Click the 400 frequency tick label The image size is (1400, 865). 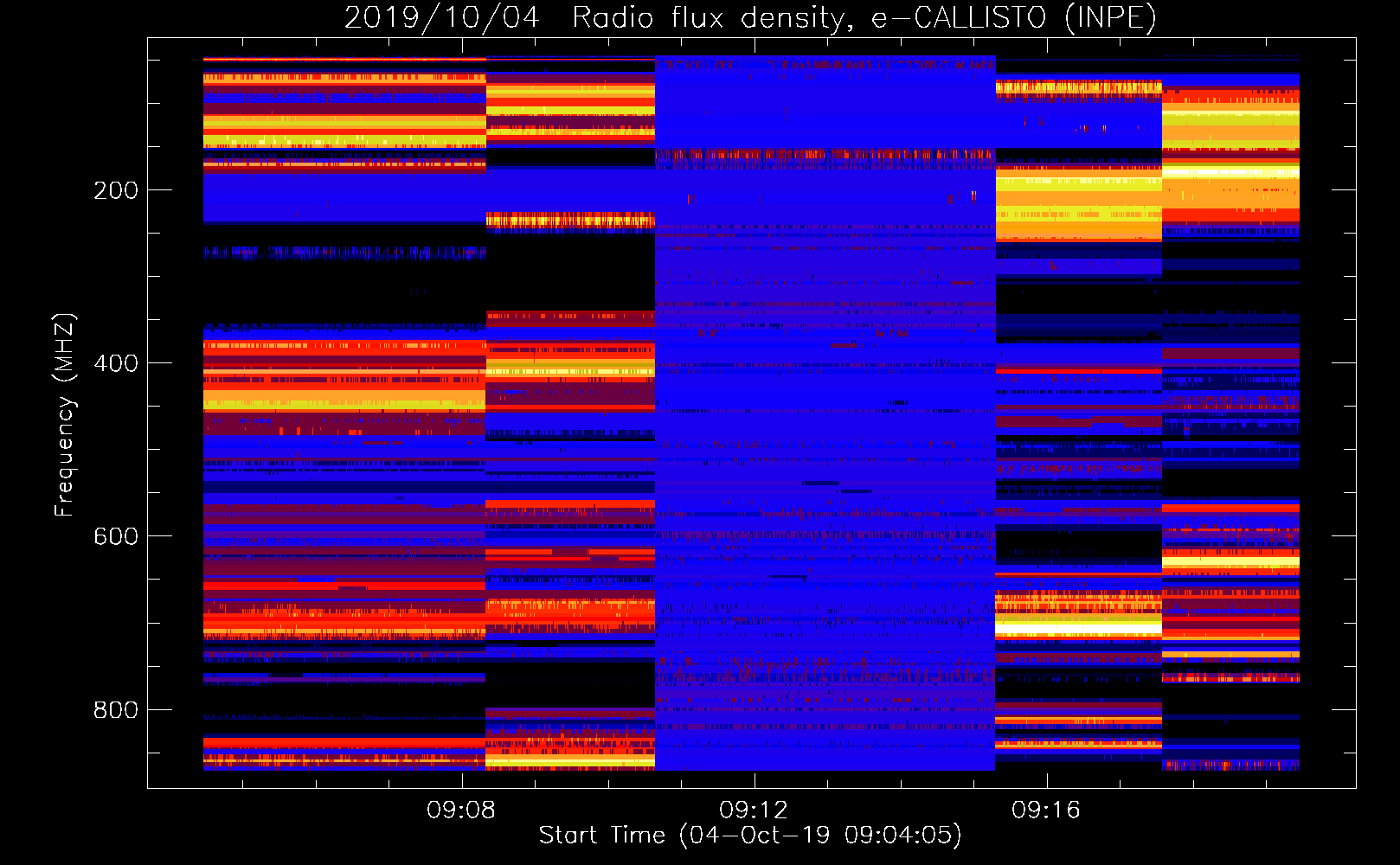[116, 363]
